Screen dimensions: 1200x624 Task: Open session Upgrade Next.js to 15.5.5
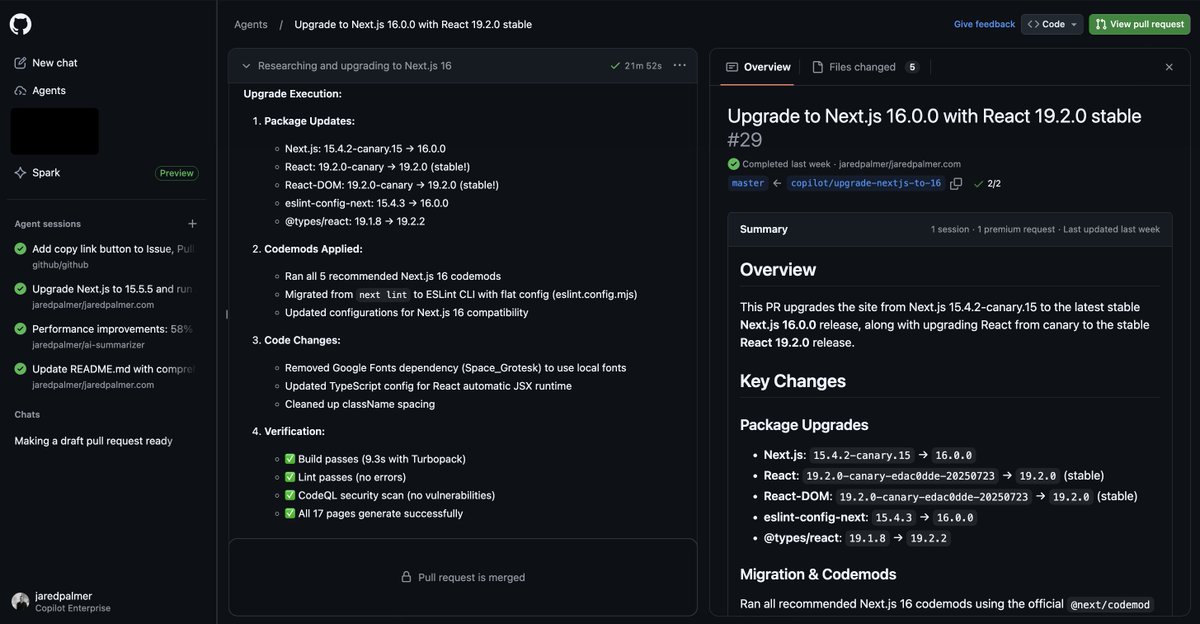pos(104,296)
